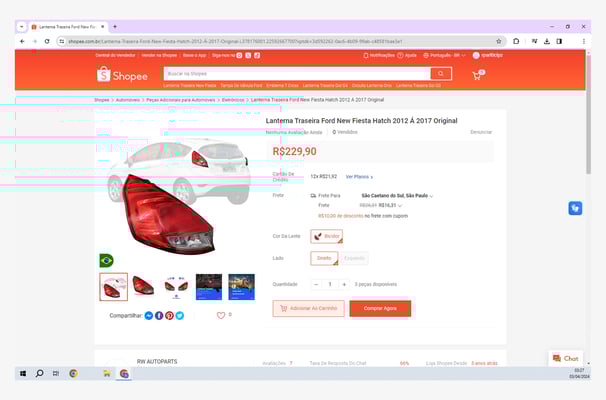This screenshot has width=606, height=400.
Task: Bookmark page with star icon
Action: [x=499, y=41]
